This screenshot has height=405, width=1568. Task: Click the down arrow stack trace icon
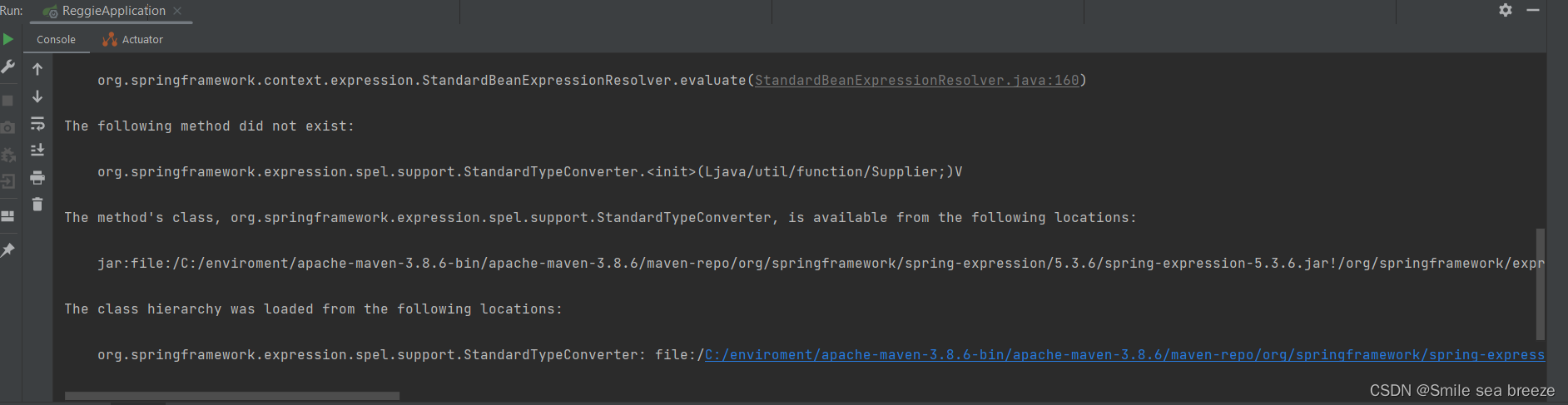point(37,96)
